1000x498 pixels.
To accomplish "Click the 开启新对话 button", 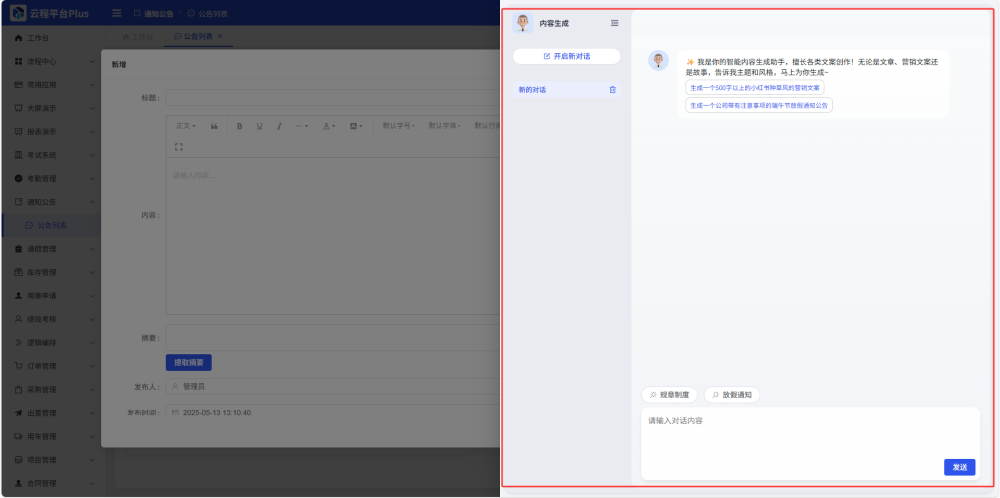I will [x=566, y=56].
